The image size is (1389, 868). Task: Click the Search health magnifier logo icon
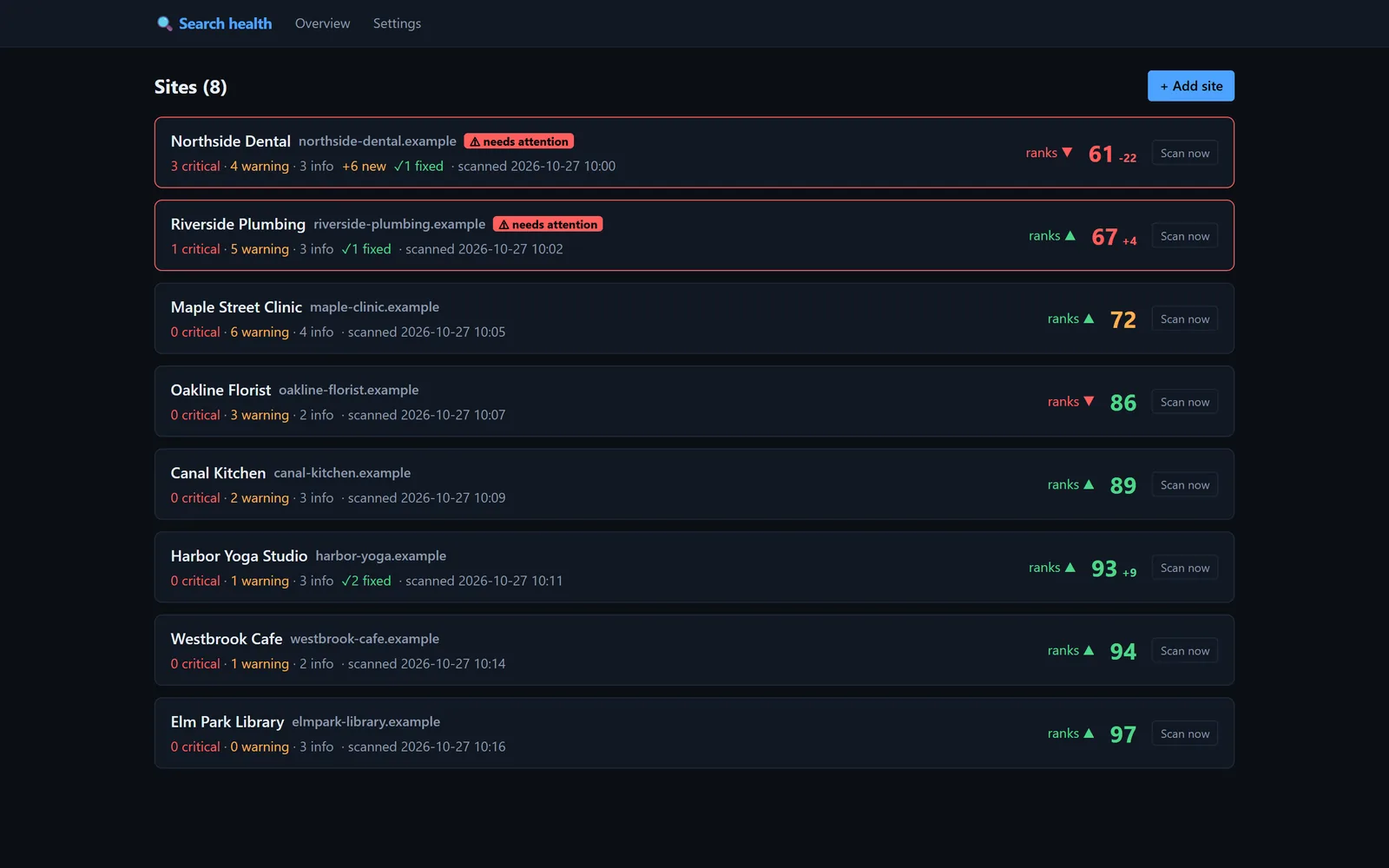tap(164, 23)
